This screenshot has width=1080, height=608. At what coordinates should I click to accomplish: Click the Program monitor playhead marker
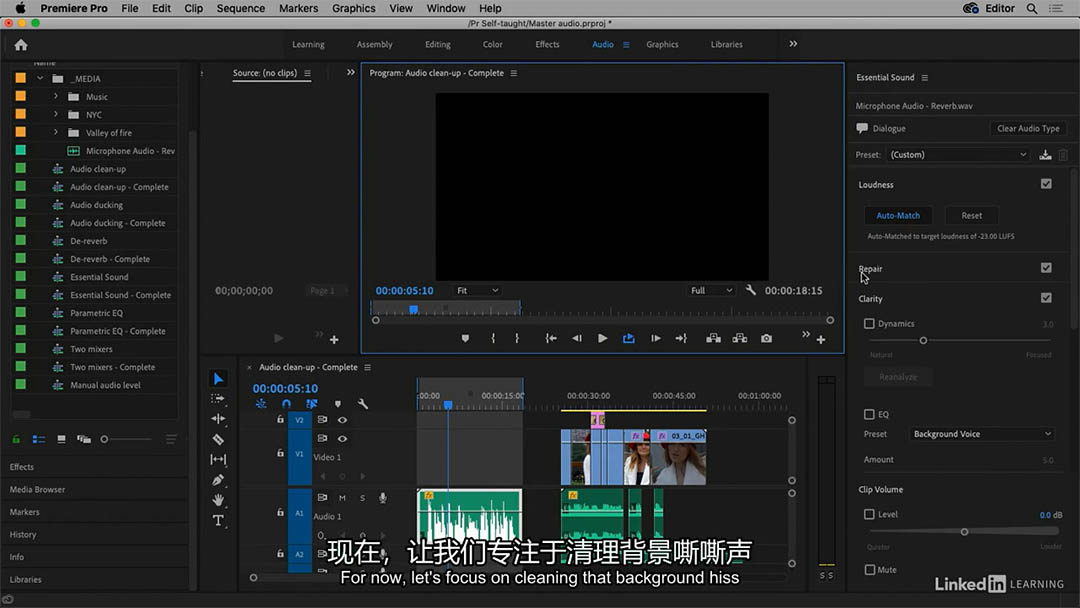click(413, 310)
